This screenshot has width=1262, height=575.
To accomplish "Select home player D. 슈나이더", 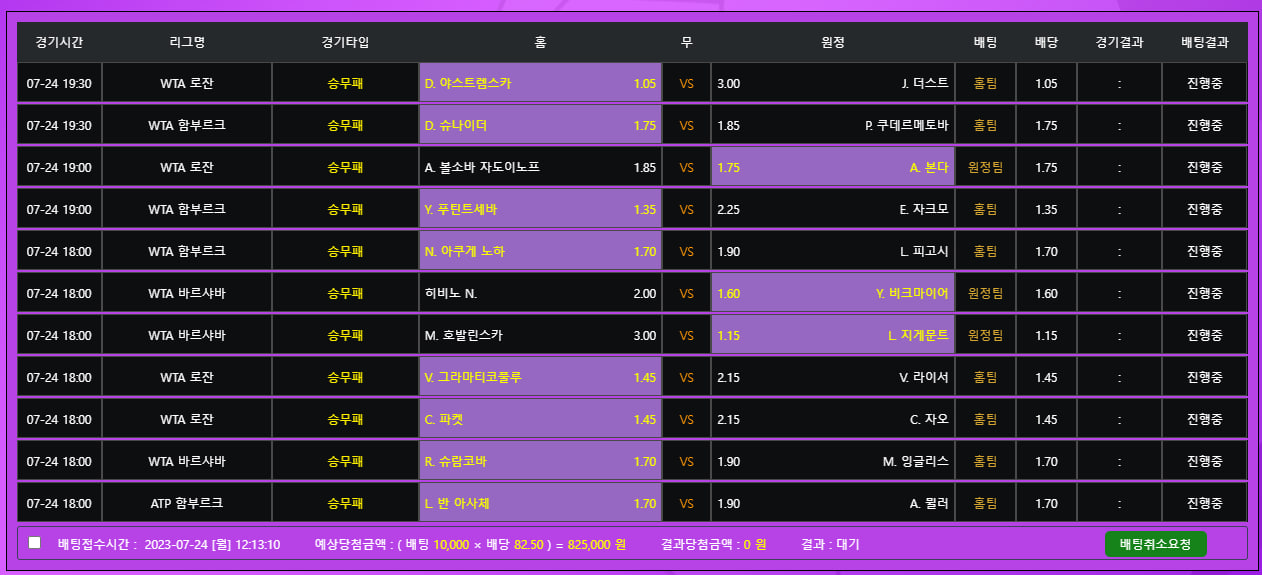I will click(x=541, y=126).
